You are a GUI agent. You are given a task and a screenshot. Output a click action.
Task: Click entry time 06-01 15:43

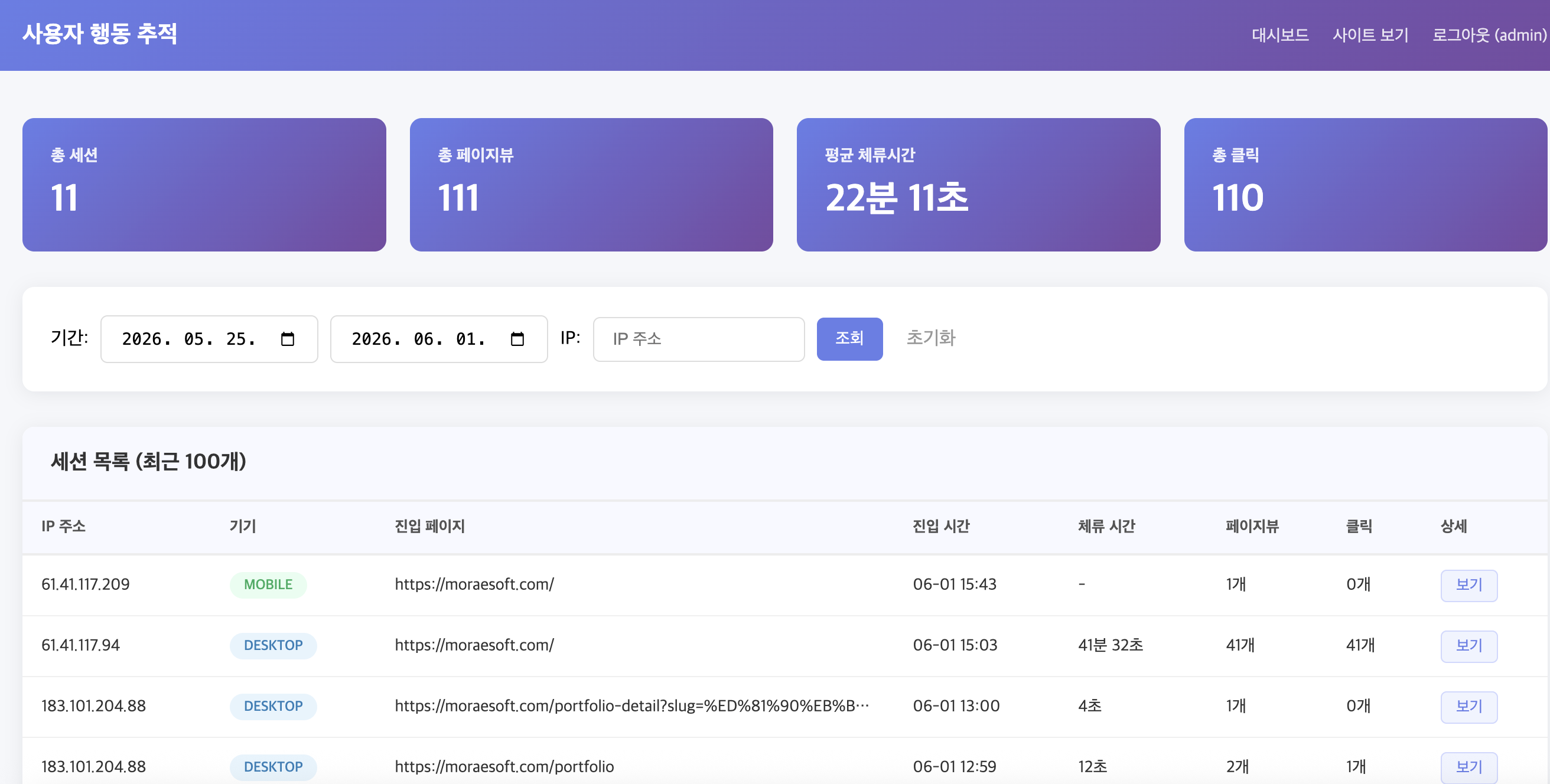coord(955,584)
